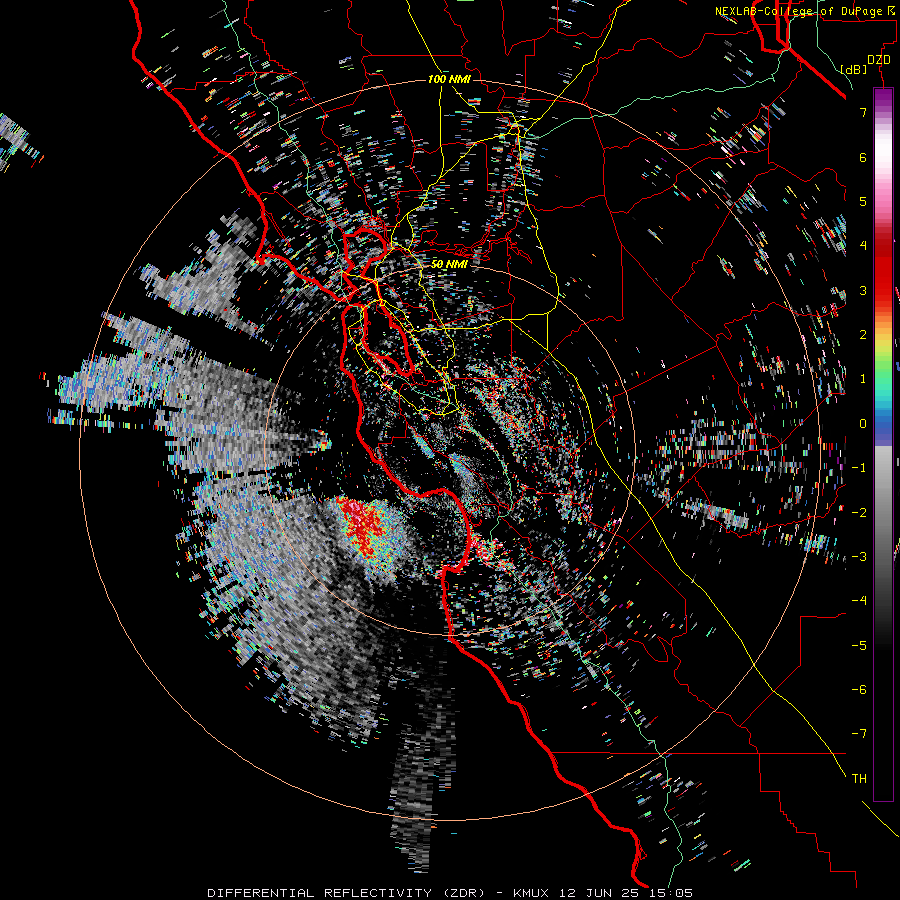
Task: Select the positive "2" scale value
Action: (x=863, y=335)
